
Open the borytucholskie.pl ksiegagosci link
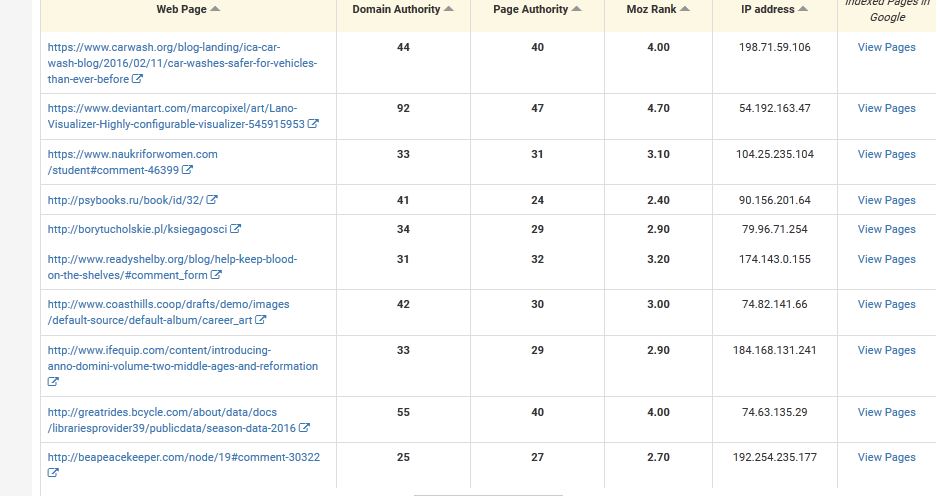[x=138, y=230]
